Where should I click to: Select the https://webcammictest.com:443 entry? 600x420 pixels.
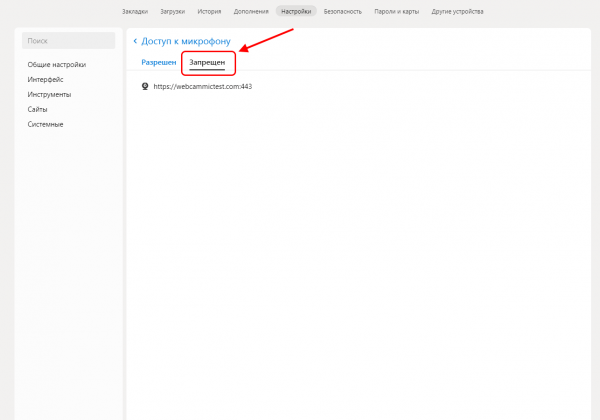tap(202, 86)
